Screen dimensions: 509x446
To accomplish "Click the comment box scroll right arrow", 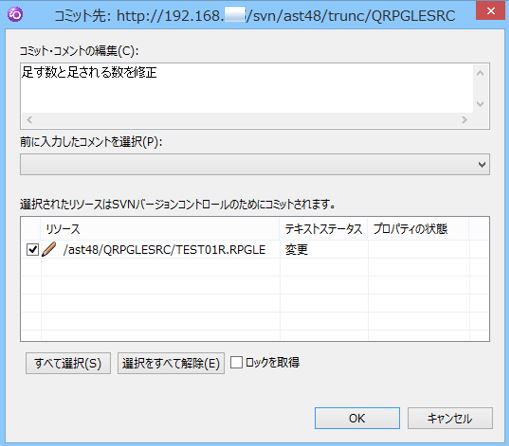I will coord(464,119).
